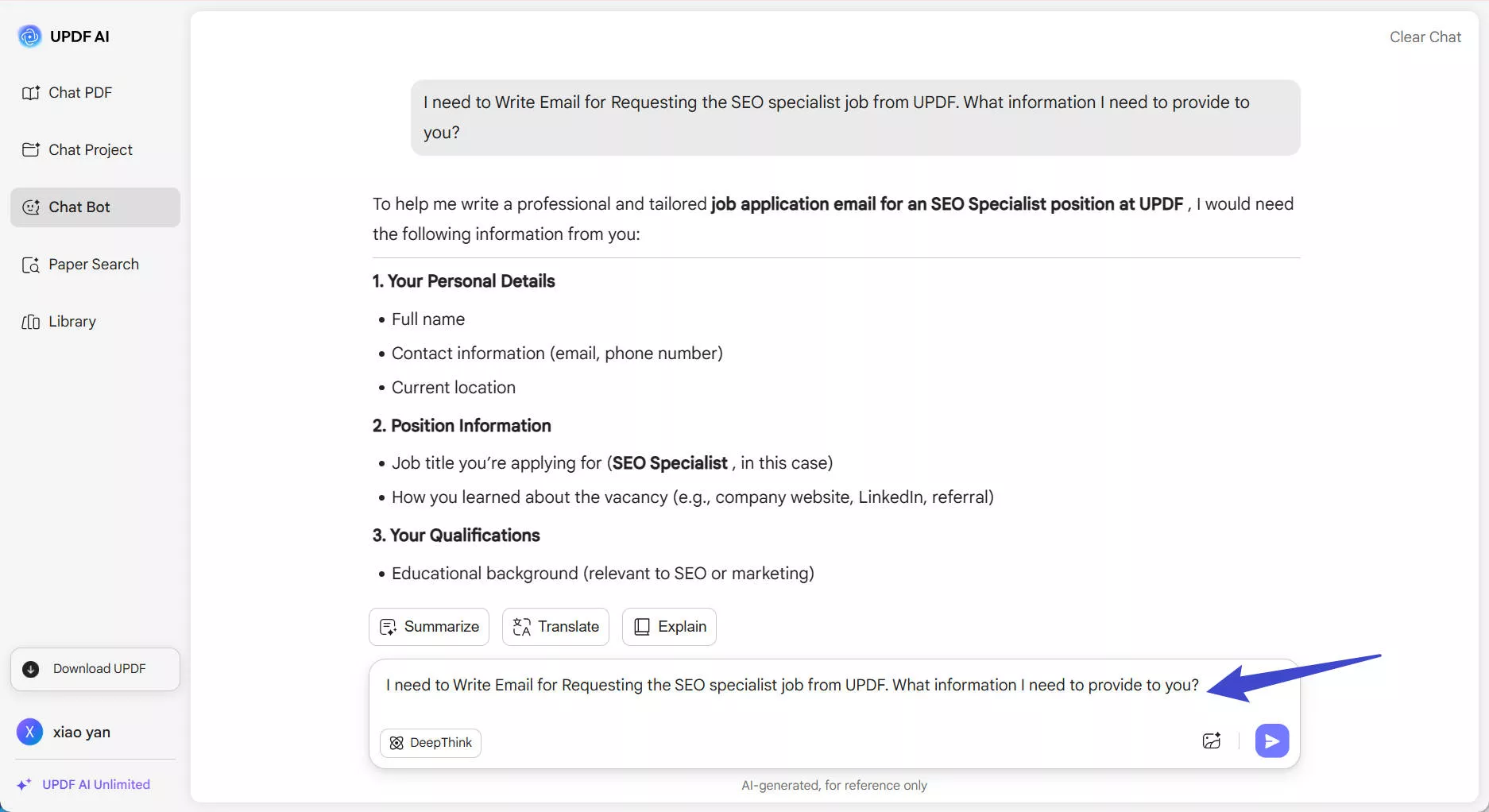1489x812 pixels.
Task: Click the xiao yan user avatar
Action: click(x=29, y=731)
